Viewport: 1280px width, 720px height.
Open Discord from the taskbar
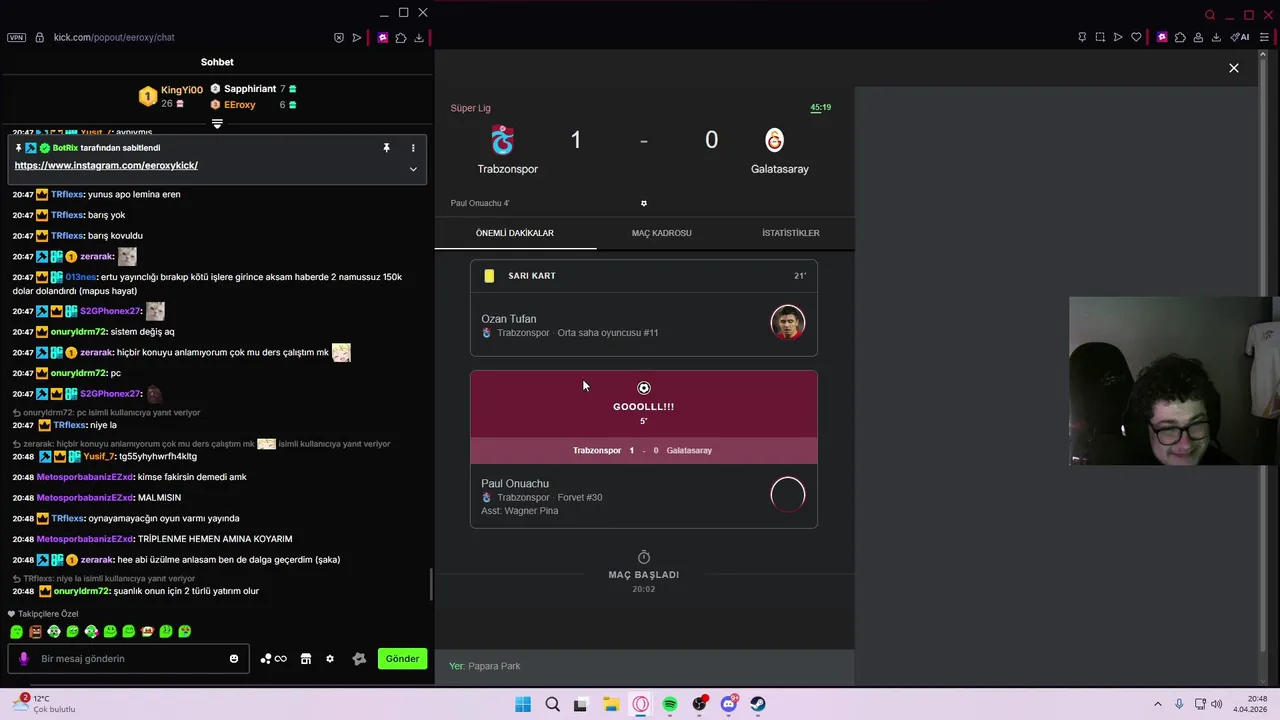(x=729, y=704)
